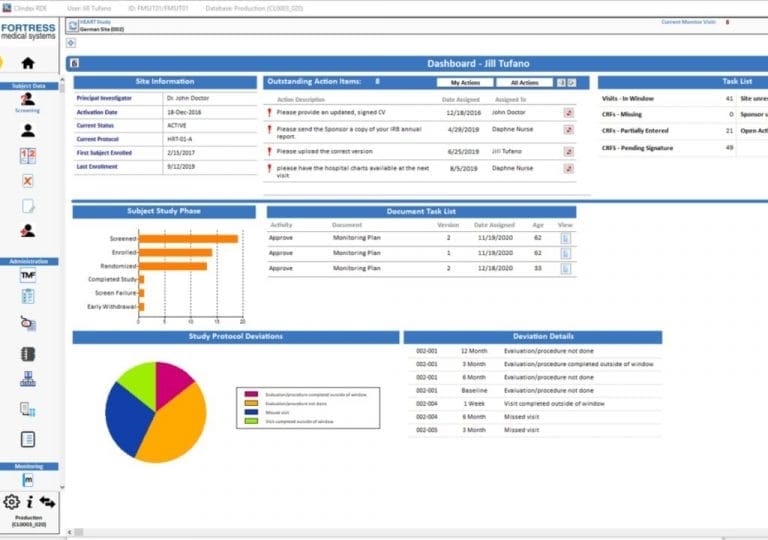Go to previous page of action items
Screen dimensions: 768x540
point(561,83)
